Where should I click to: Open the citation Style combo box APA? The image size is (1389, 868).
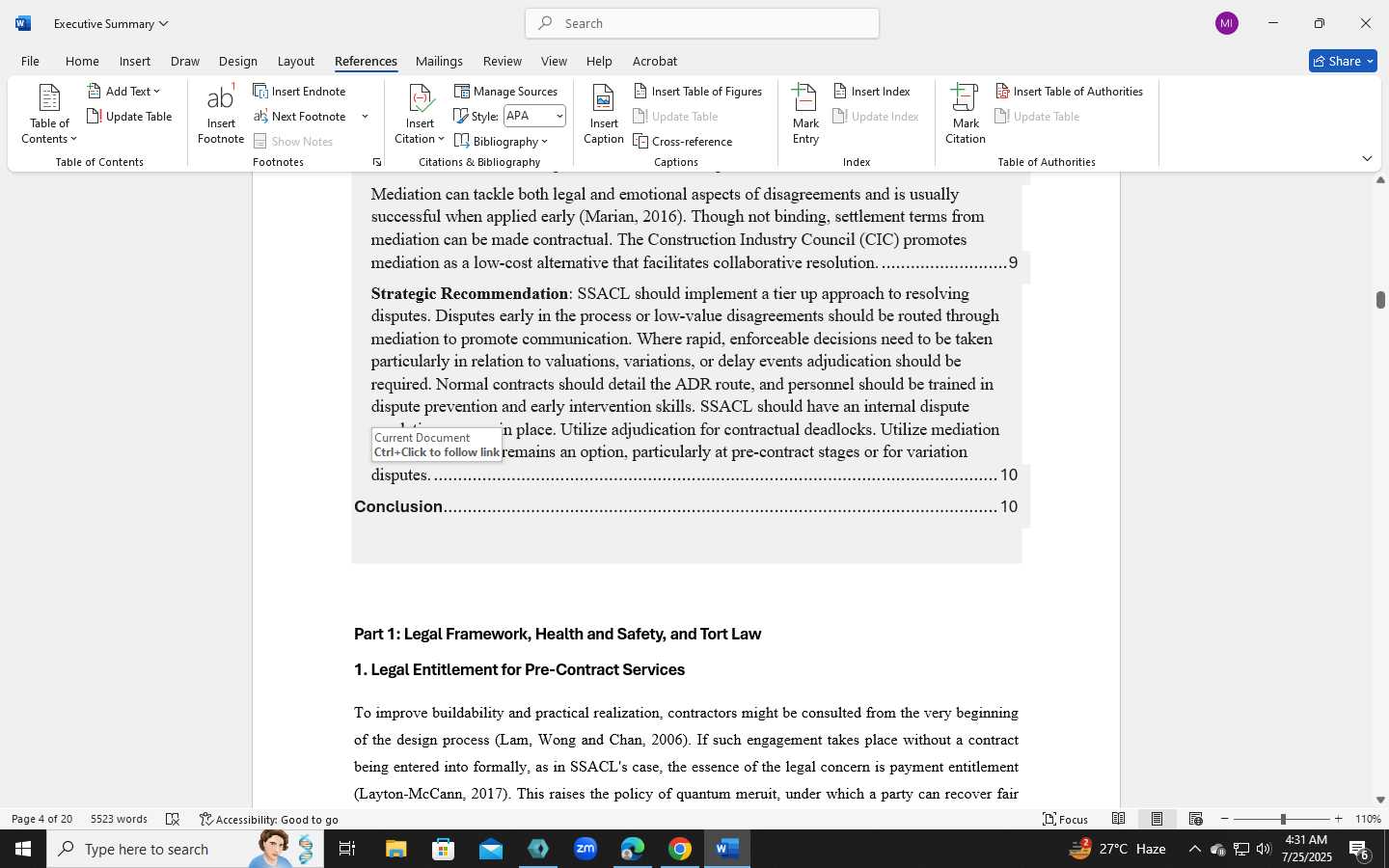(x=534, y=116)
